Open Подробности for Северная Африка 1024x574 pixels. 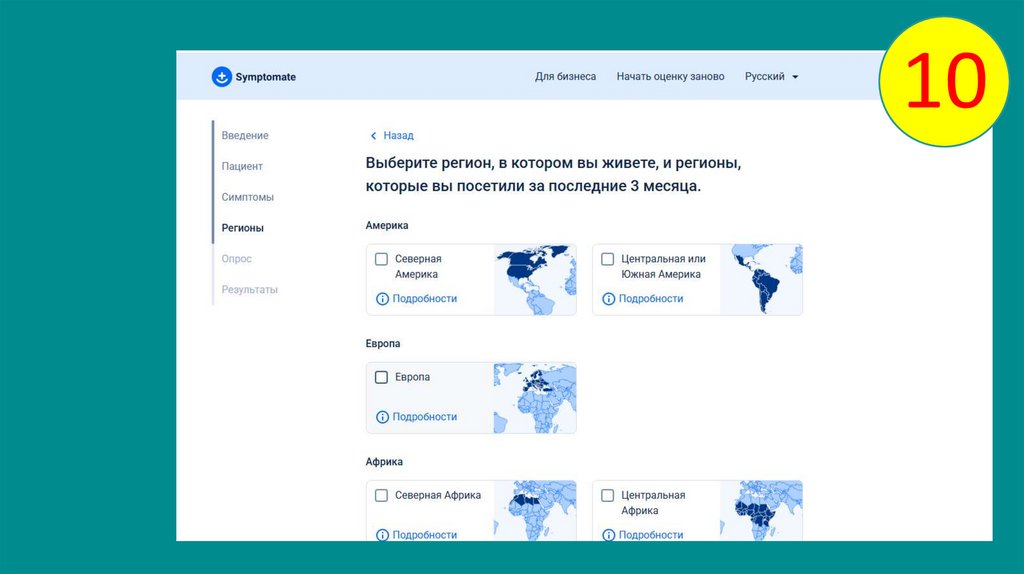coord(424,535)
